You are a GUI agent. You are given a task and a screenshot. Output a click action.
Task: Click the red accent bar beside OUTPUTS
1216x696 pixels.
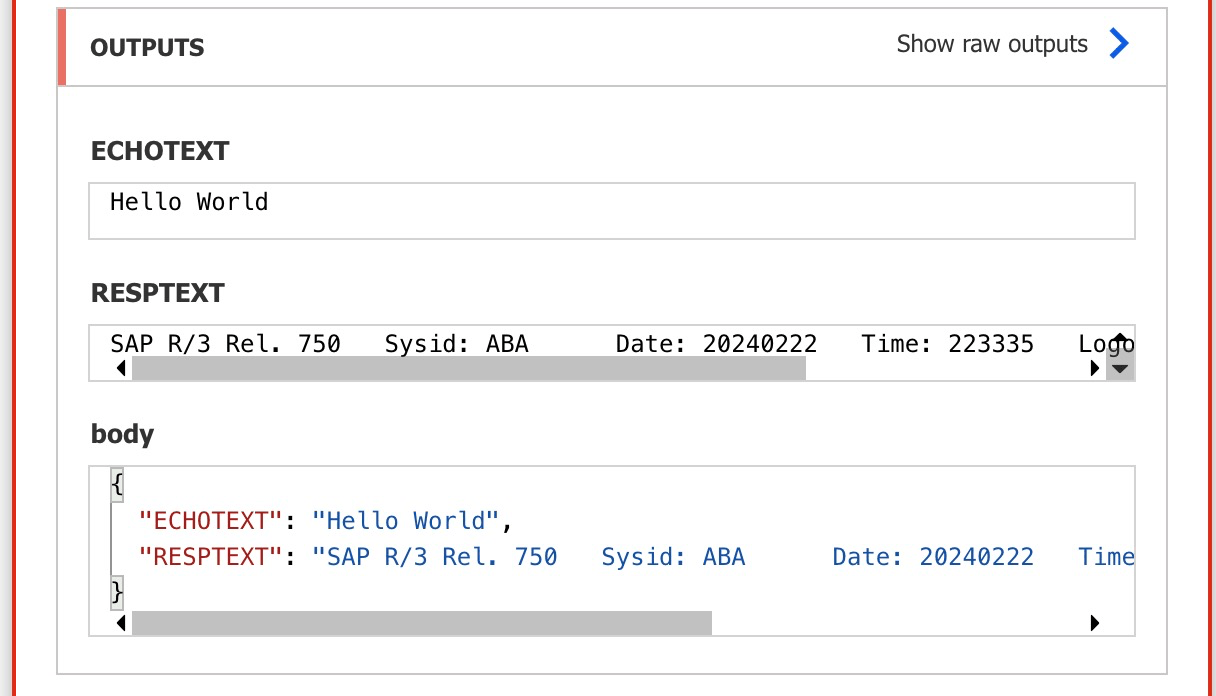click(64, 45)
